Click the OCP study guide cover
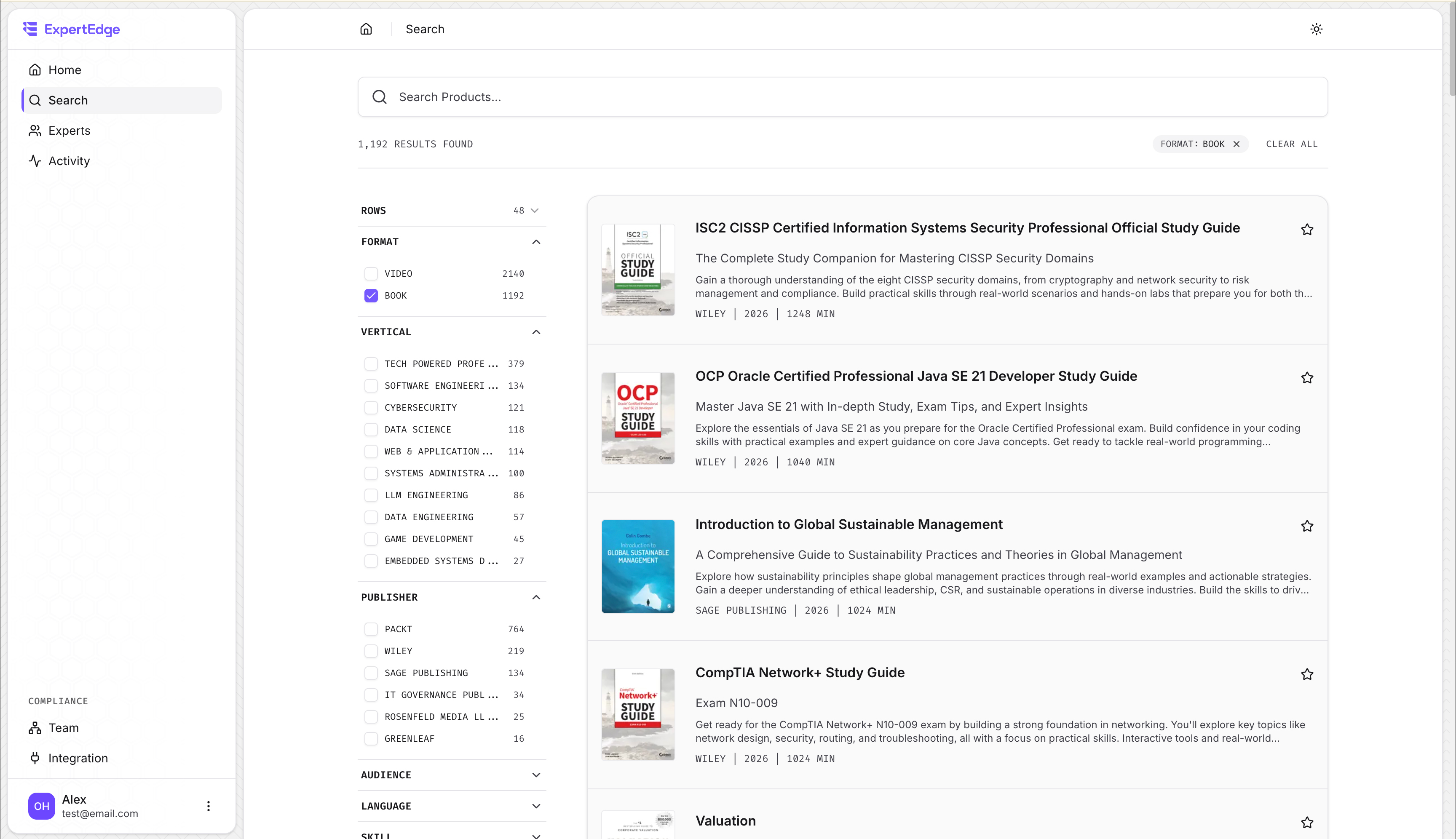This screenshot has height=839, width=1456. click(x=637, y=418)
